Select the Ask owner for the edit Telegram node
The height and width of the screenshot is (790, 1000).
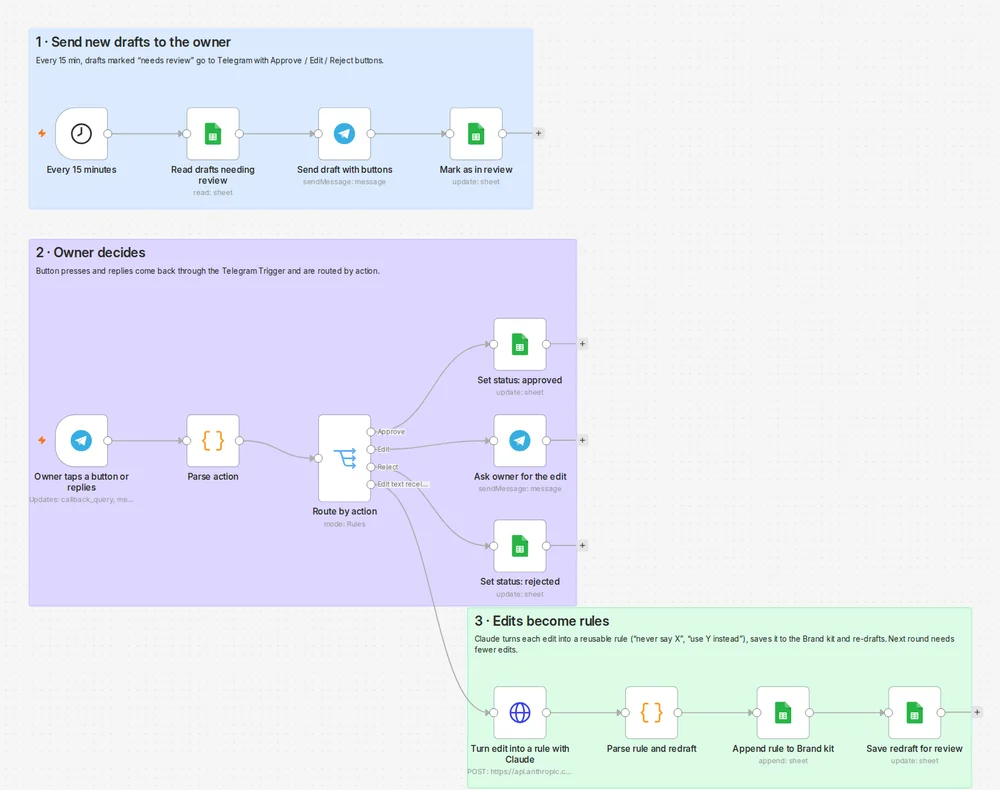pos(520,441)
